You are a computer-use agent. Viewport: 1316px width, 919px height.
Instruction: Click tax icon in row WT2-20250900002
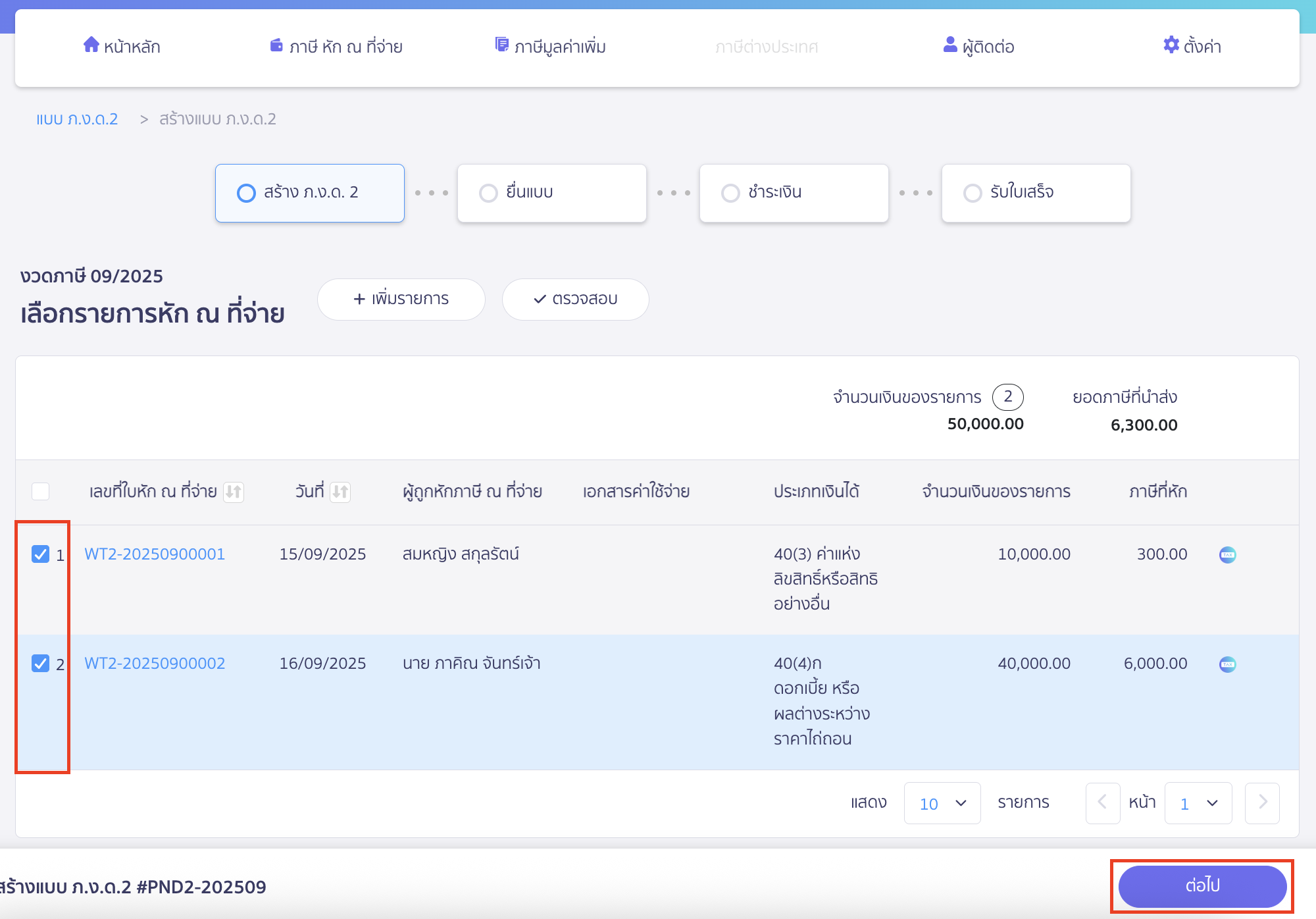pos(1227,664)
